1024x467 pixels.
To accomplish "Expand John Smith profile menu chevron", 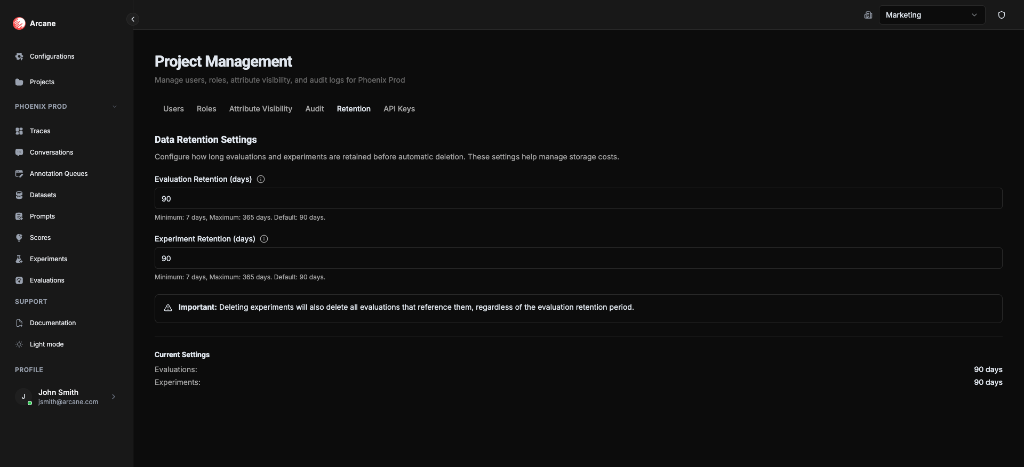I will 114,396.
